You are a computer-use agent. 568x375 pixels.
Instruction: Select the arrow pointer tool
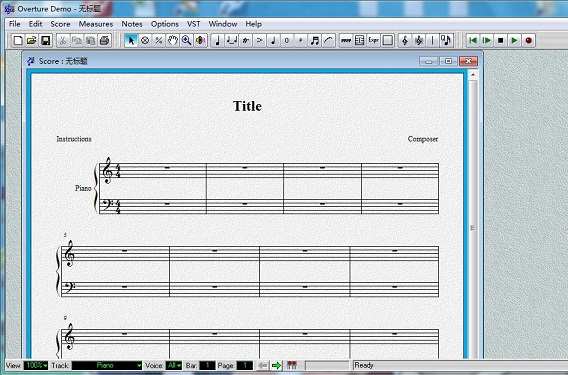point(131,40)
